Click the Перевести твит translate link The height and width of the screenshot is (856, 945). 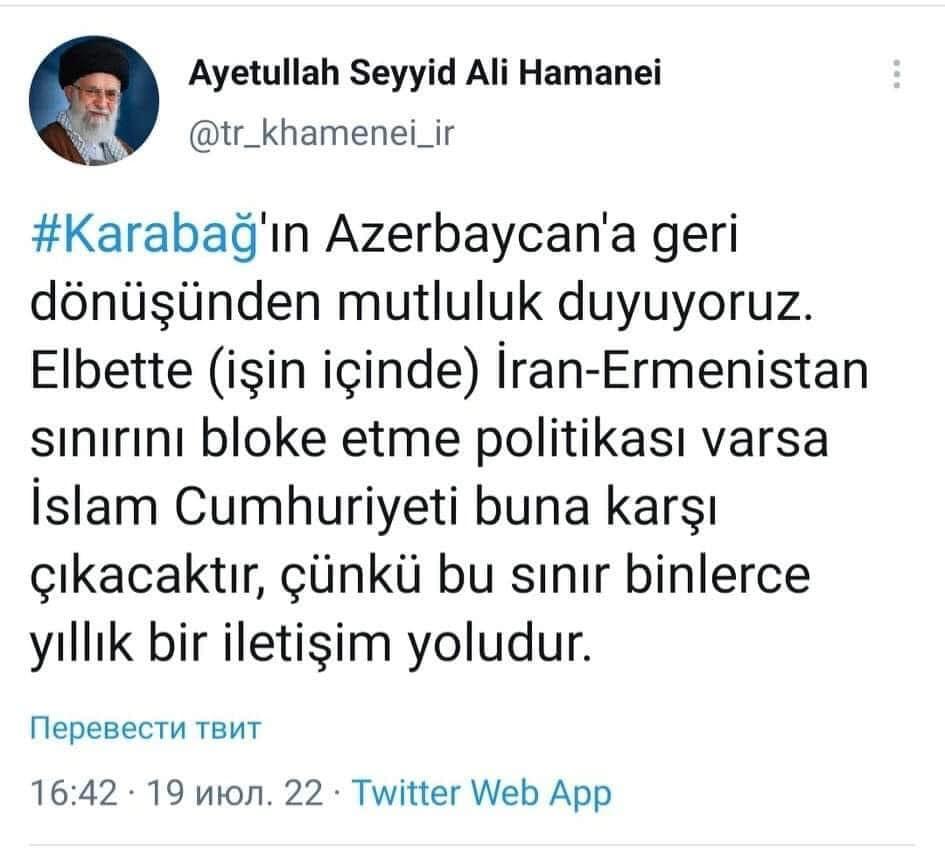pos(145,728)
